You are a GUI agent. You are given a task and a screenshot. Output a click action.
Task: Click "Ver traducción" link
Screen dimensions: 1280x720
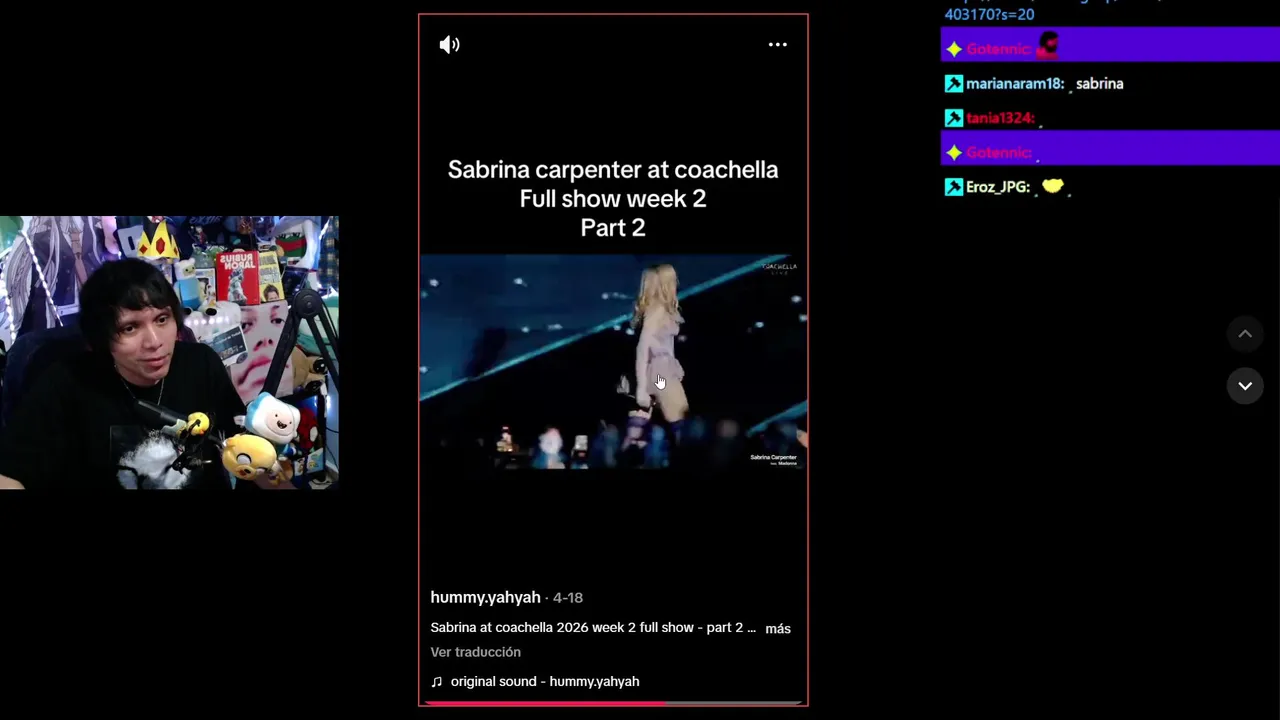[x=476, y=652]
